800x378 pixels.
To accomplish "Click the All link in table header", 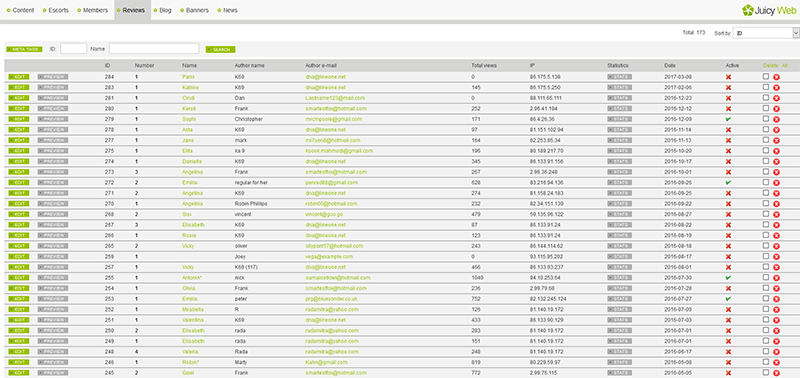I will coord(785,66).
